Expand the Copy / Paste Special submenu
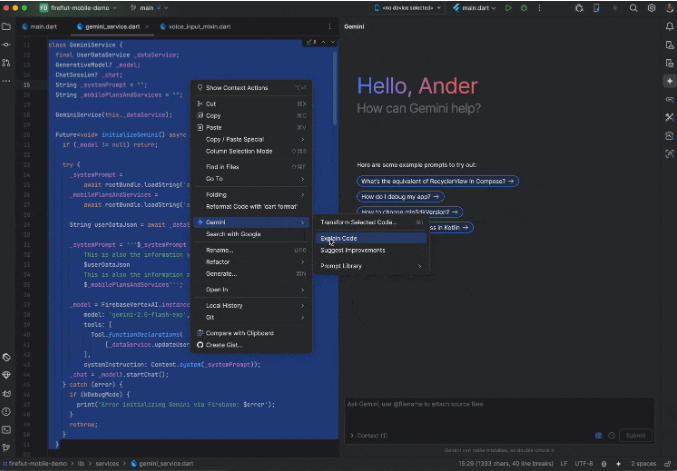The height and width of the screenshot is (471, 677). coord(251,139)
